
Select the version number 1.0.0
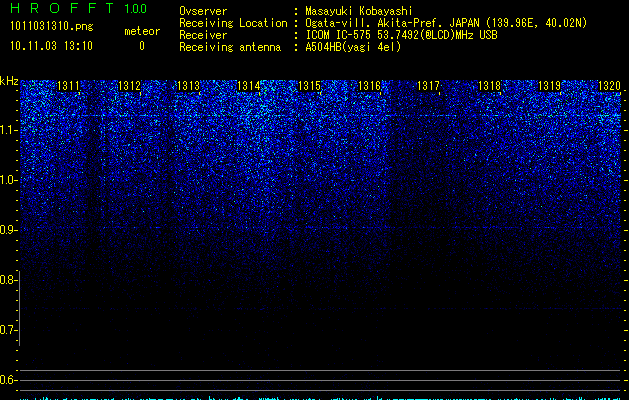pos(136,9)
